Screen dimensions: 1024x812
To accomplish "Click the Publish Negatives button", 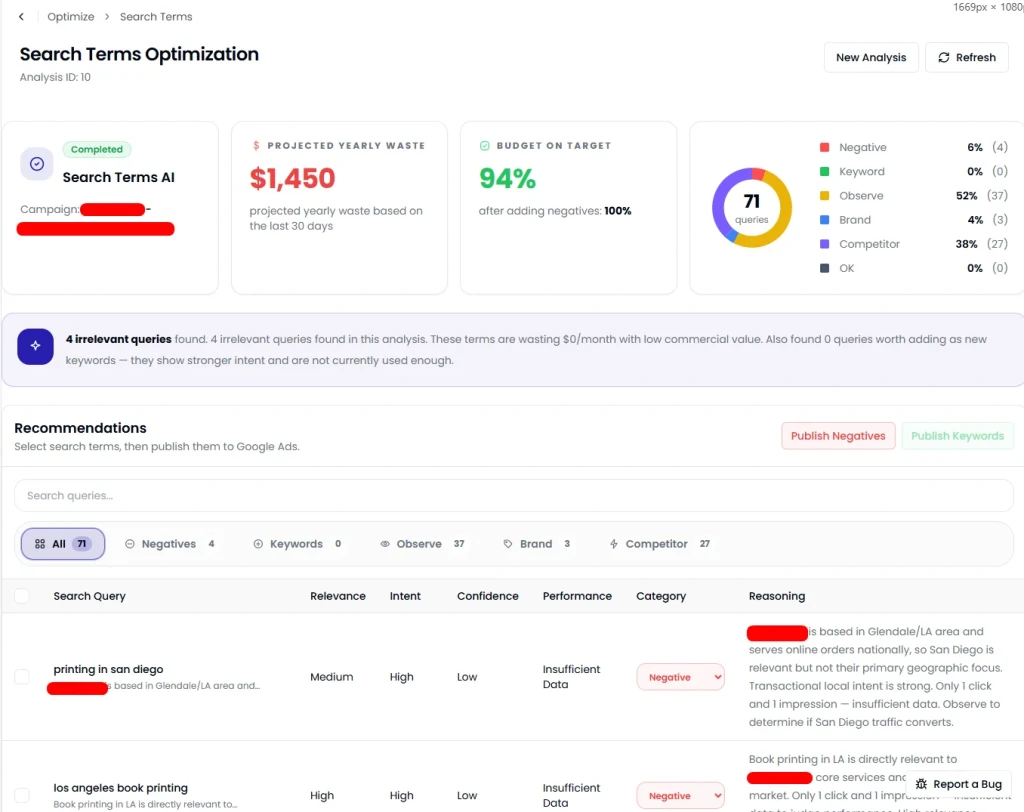I will click(838, 436).
